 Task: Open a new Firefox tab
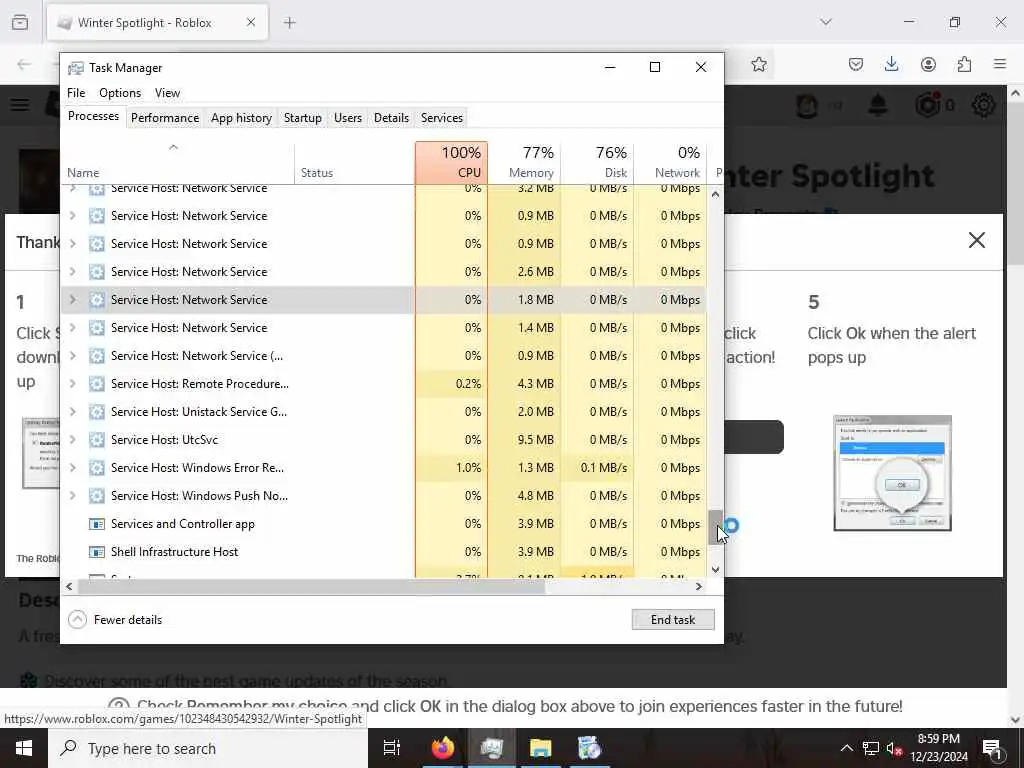coord(290,23)
